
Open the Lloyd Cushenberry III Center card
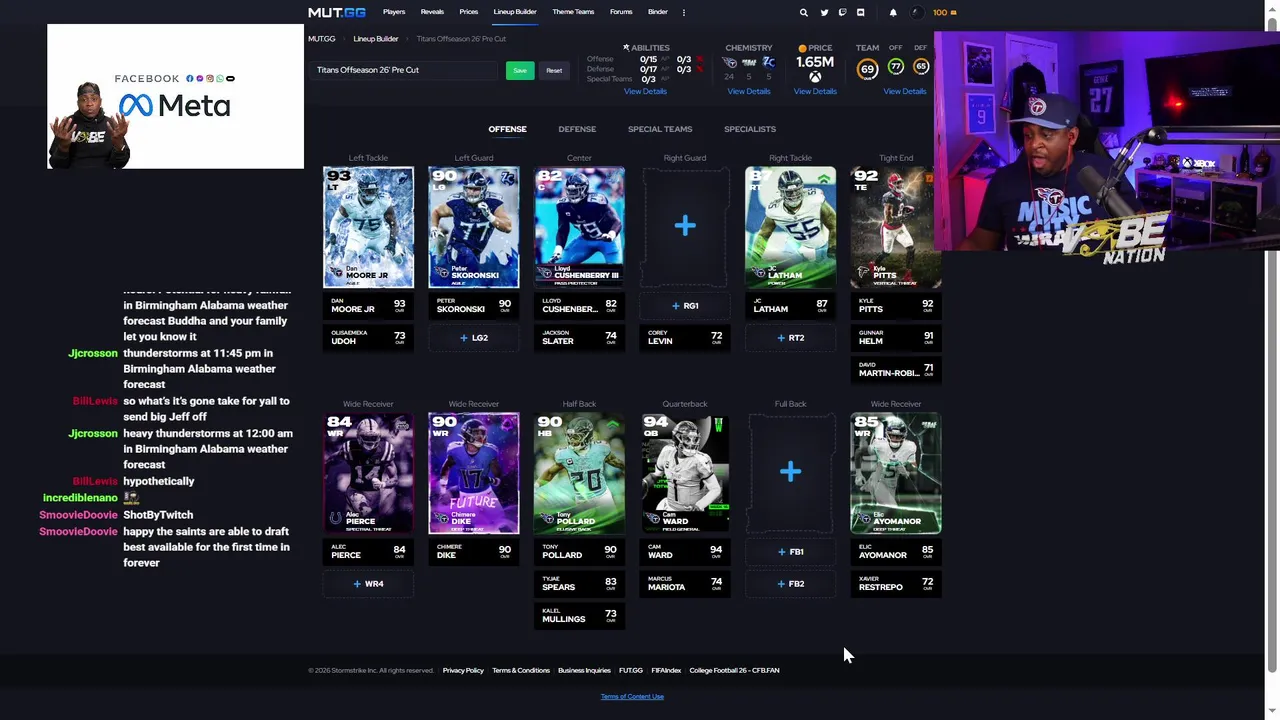(x=579, y=227)
